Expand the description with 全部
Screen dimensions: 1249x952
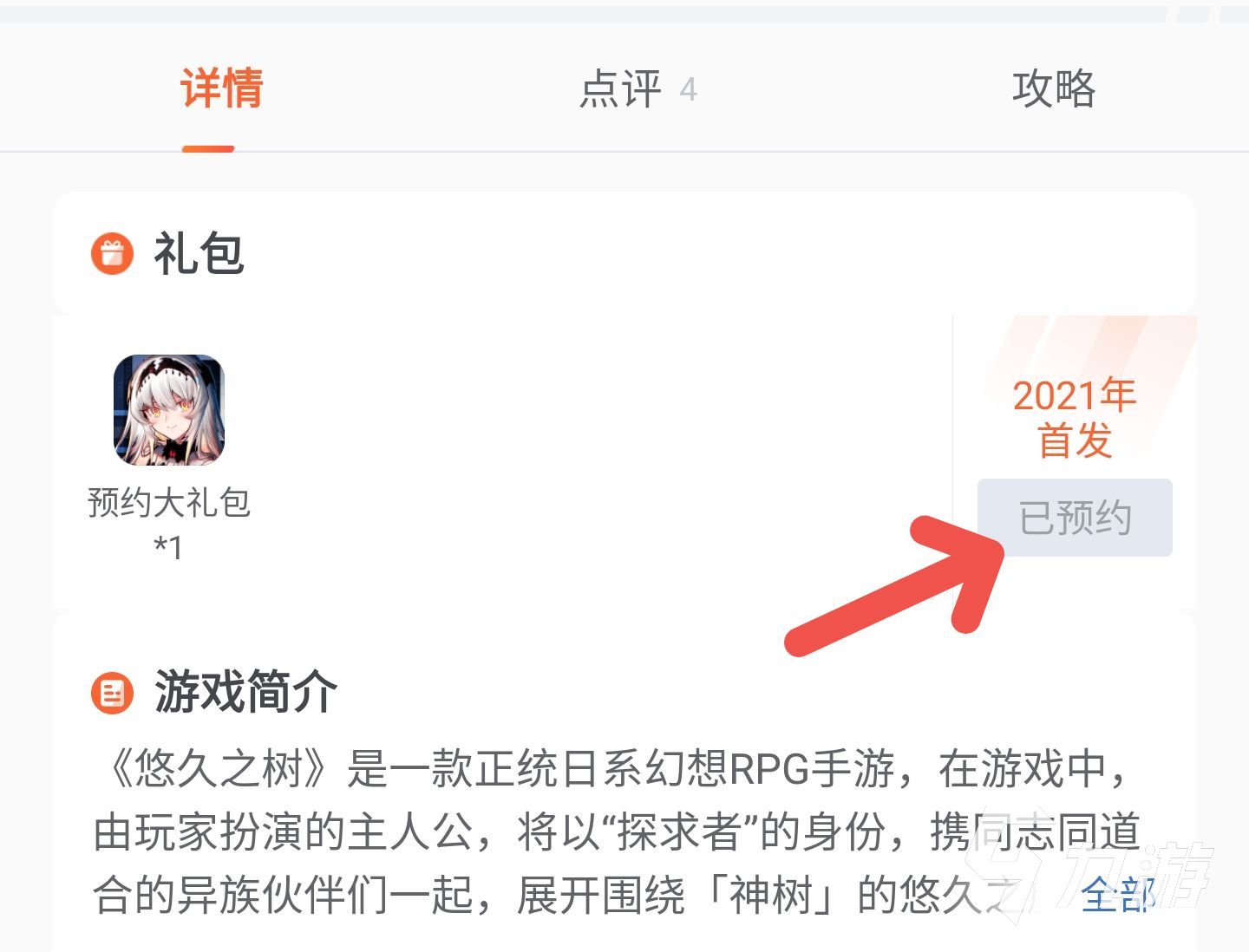point(1119,895)
